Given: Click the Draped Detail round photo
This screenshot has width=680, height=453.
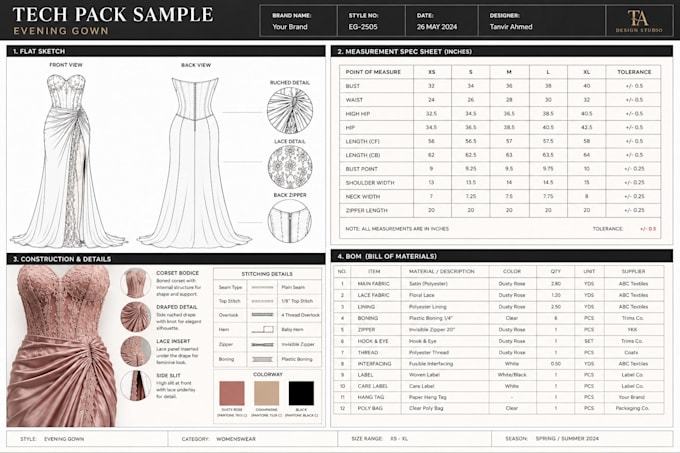Looking at the screenshot, I should (135, 317).
